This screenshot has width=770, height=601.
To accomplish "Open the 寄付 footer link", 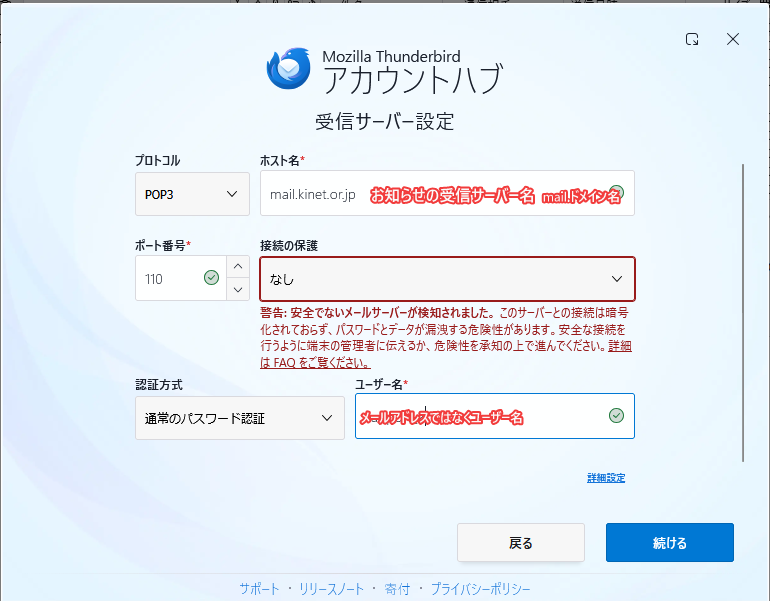I will coord(397,588).
